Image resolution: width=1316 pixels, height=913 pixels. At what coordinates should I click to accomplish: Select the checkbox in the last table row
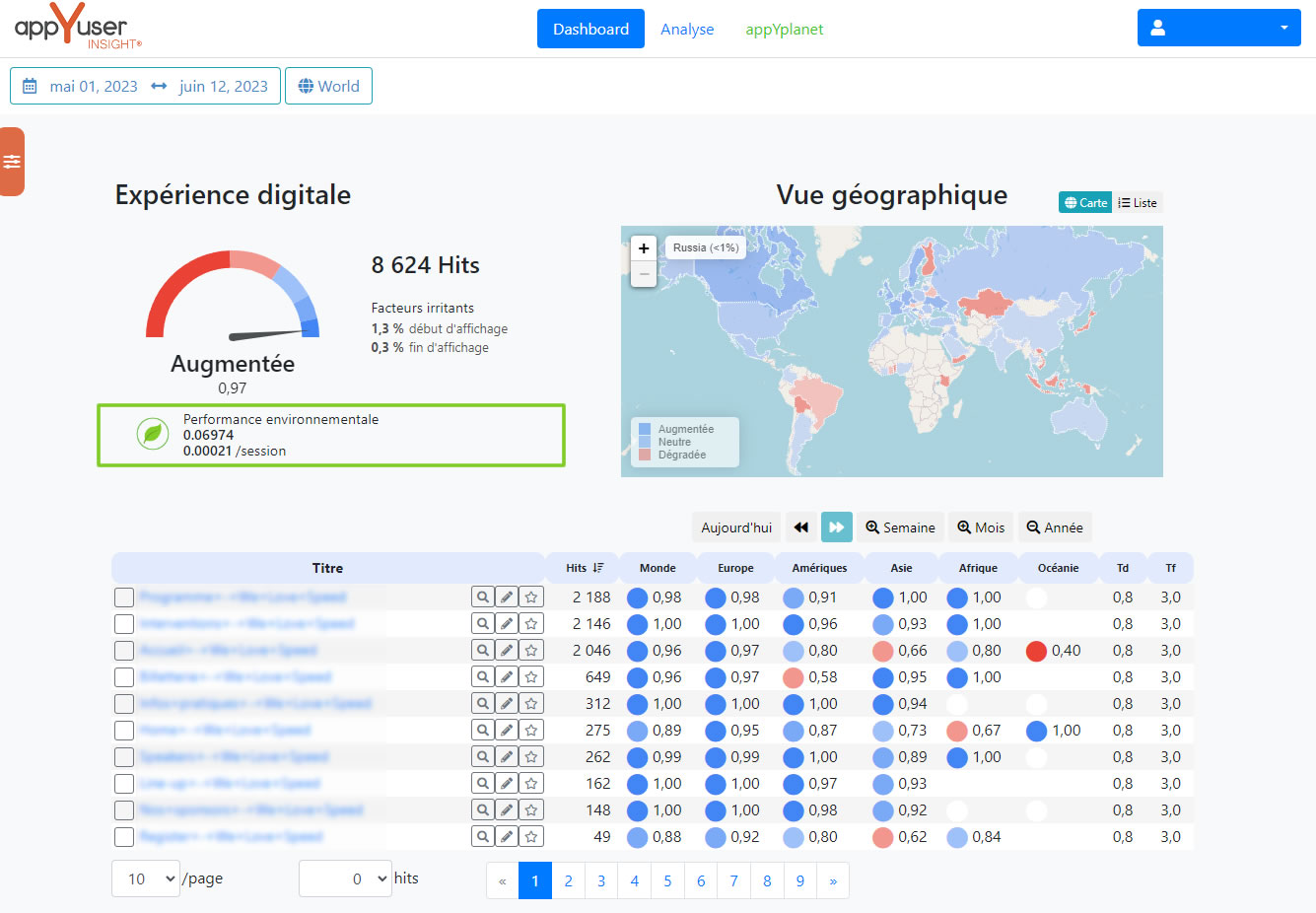pyautogui.click(x=124, y=837)
